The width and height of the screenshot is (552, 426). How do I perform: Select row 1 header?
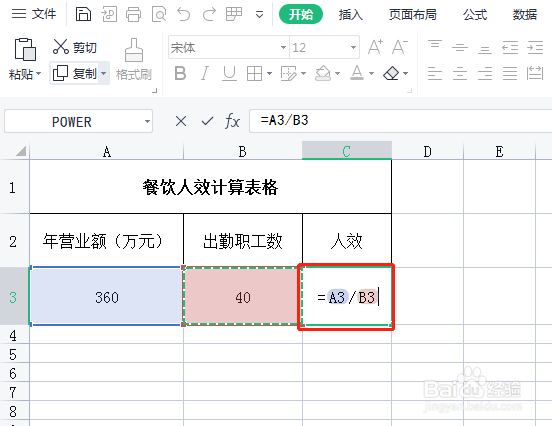[x=14, y=187]
